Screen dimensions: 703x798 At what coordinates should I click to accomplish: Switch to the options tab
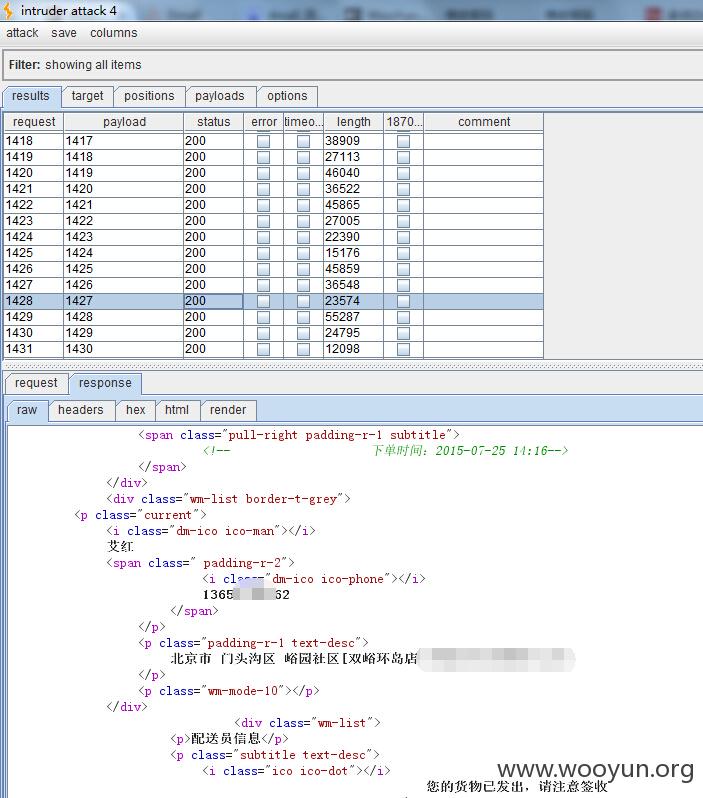point(287,96)
